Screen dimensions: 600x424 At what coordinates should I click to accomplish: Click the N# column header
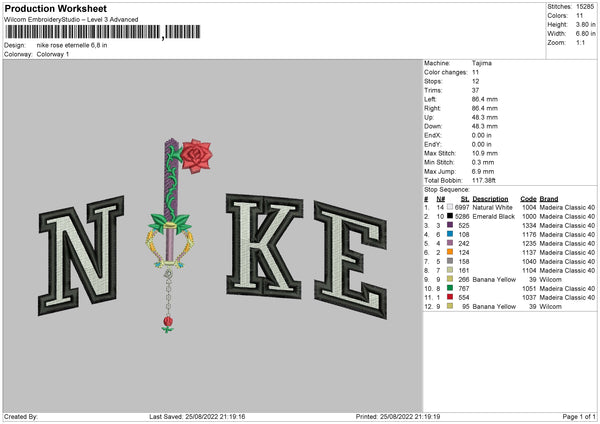[440, 199]
